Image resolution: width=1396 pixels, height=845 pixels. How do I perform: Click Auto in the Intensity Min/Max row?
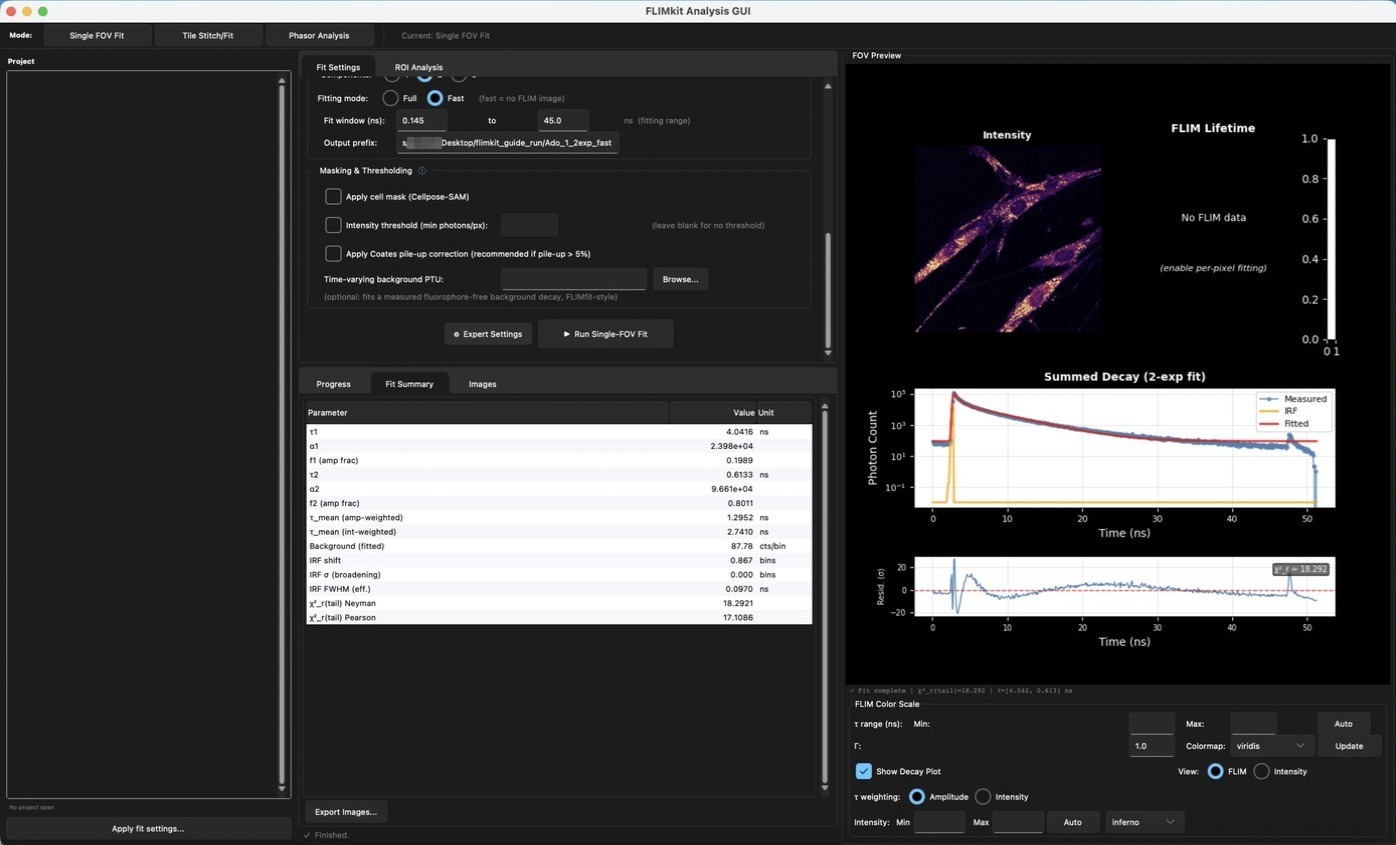click(1072, 822)
